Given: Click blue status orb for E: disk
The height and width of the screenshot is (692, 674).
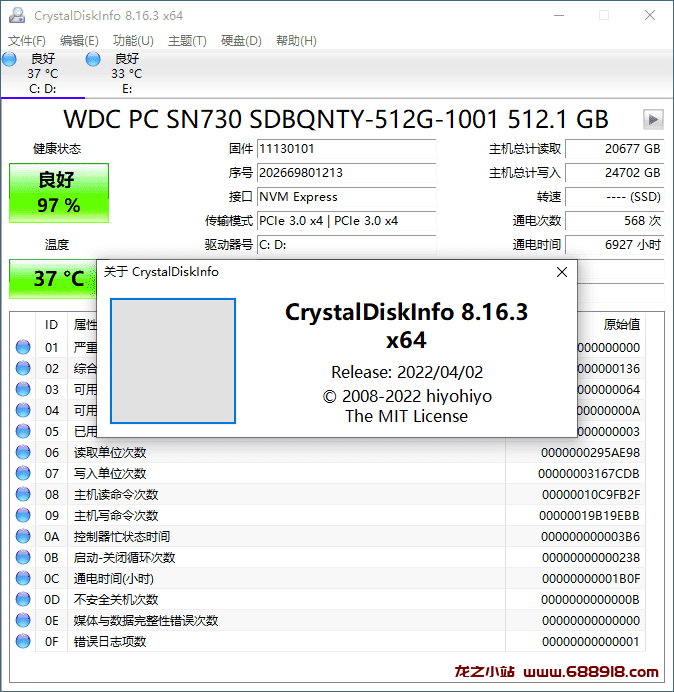Looking at the screenshot, I should tap(93, 59).
